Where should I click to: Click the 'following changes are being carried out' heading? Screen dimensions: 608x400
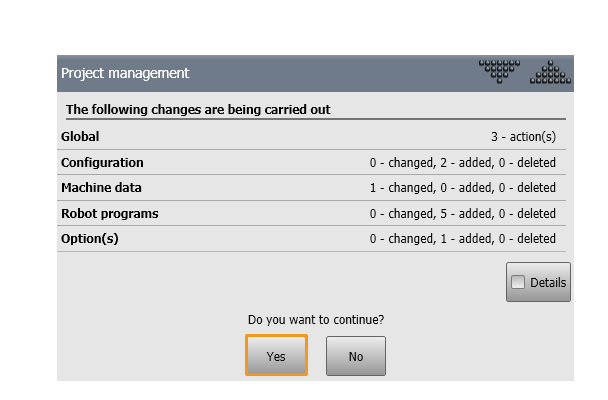198,109
